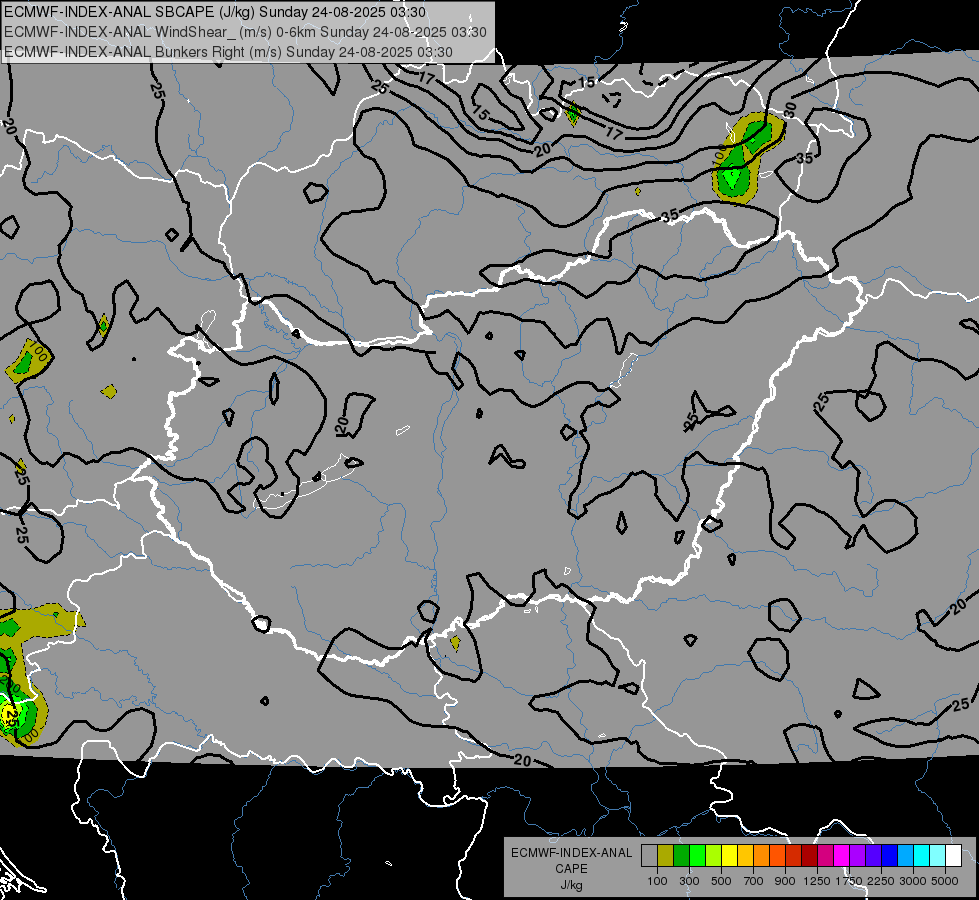Click the CAPE label in the legend
979x900 pixels.
[571, 869]
